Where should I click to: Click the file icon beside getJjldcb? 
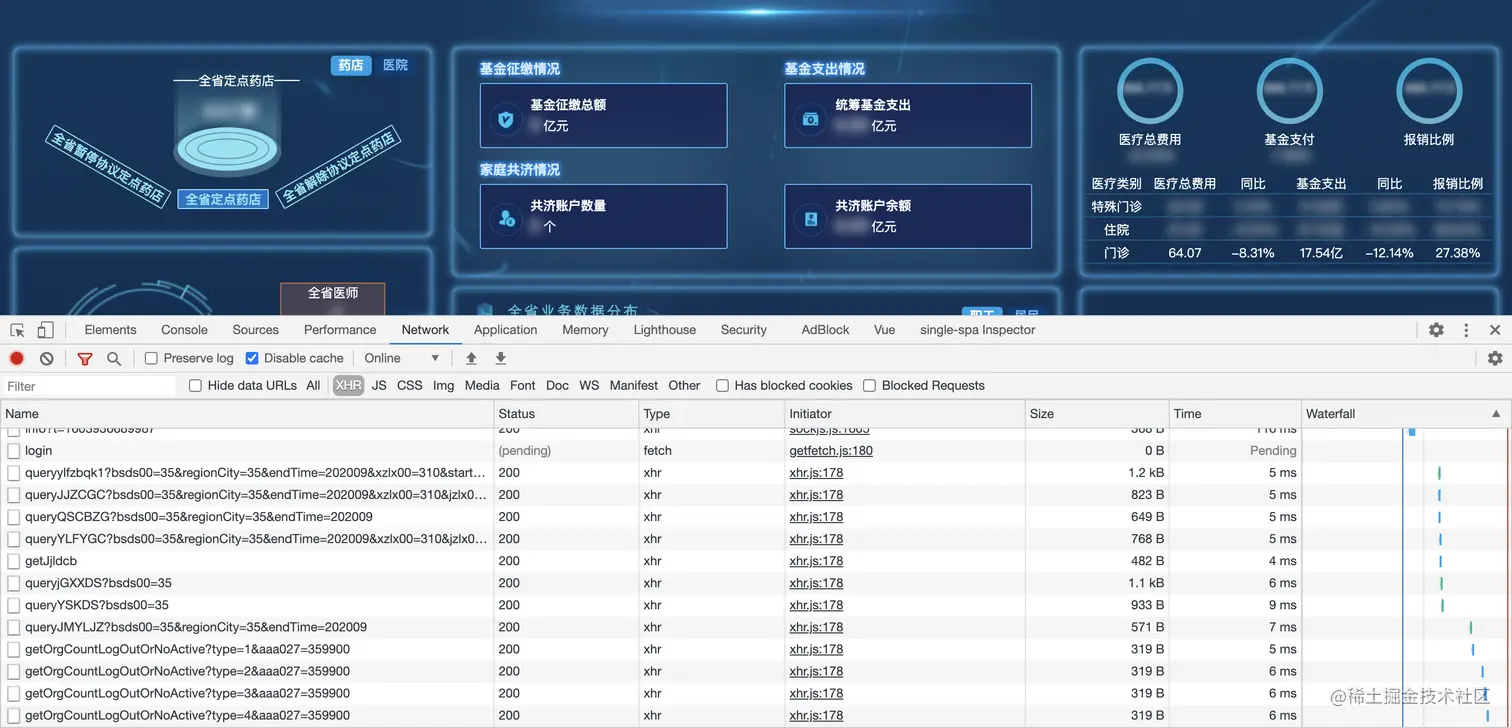tap(14, 561)
